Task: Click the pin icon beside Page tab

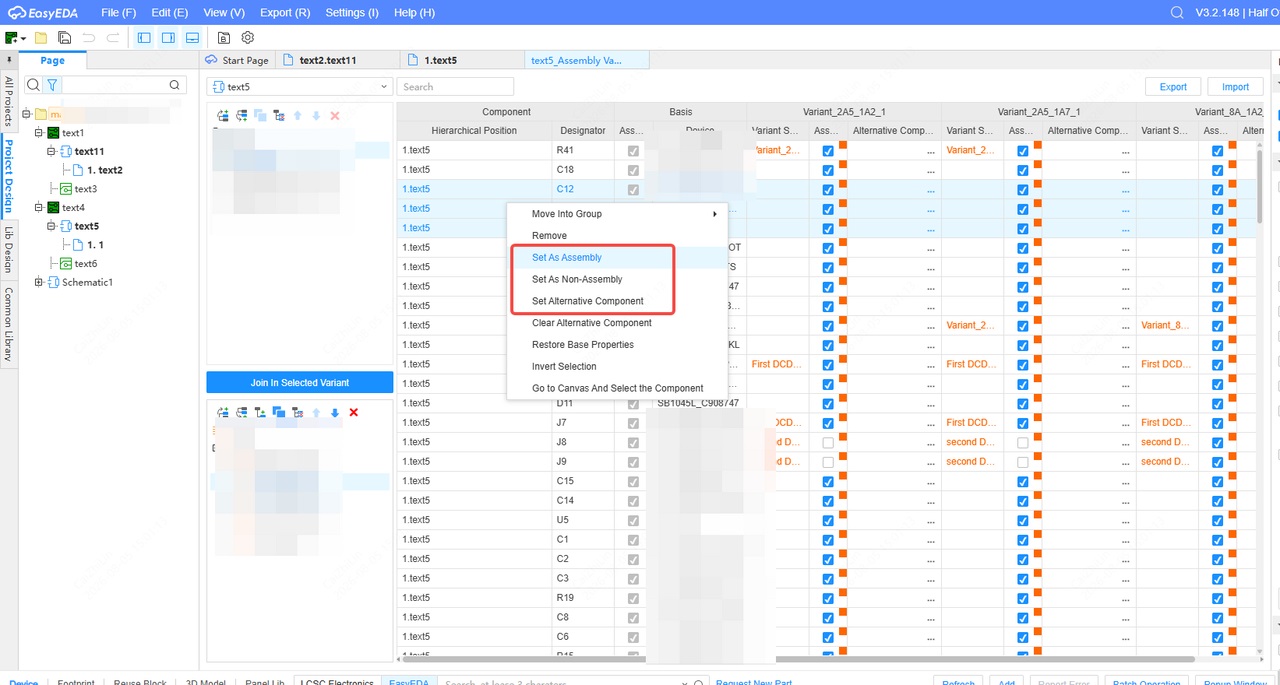Action: (10, 61)
